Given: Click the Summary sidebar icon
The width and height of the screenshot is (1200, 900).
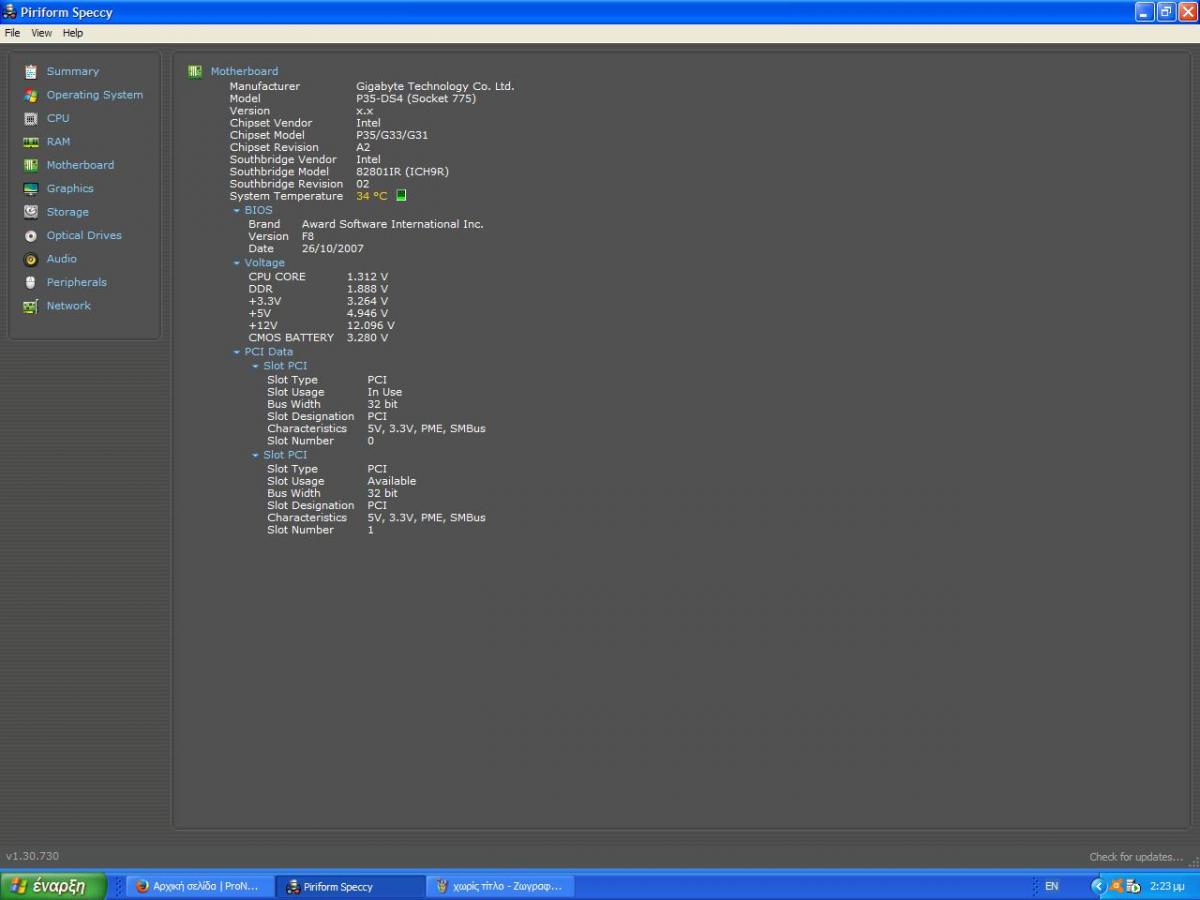Looking at the screenshot, I should (x=30, y=72).
